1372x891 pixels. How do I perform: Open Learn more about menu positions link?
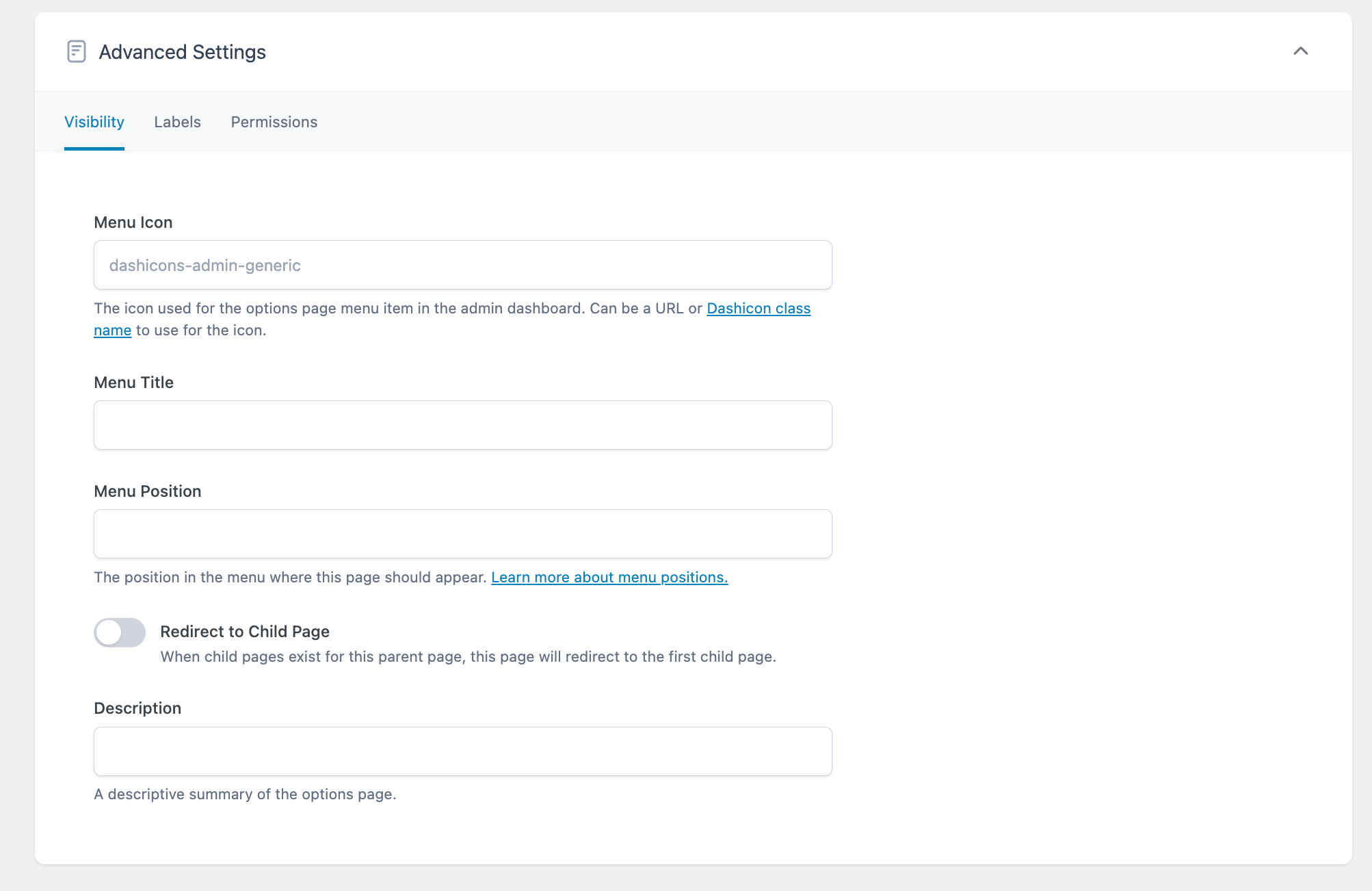pos(609,577)
